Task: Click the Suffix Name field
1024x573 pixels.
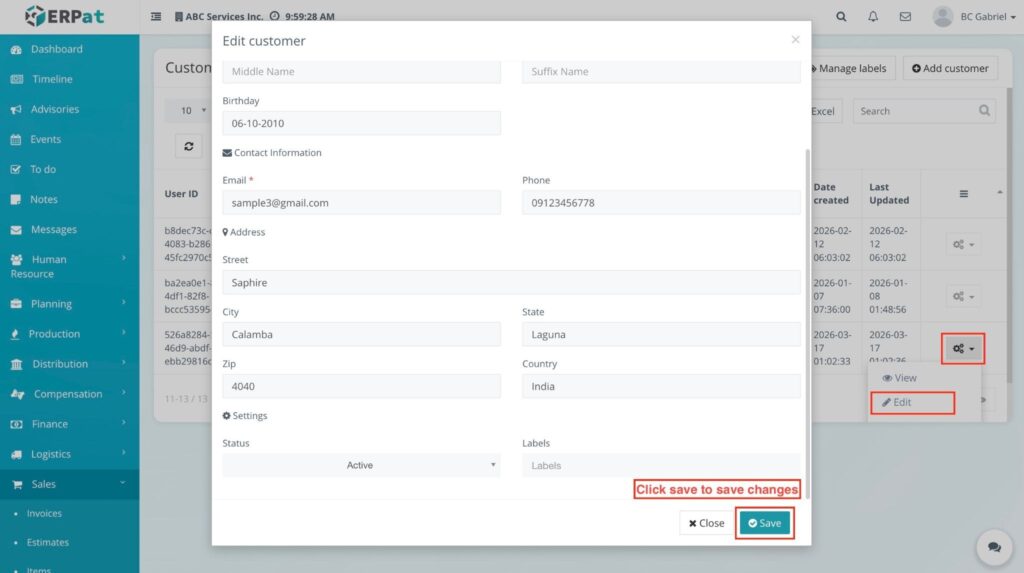Action: point(661,71)
